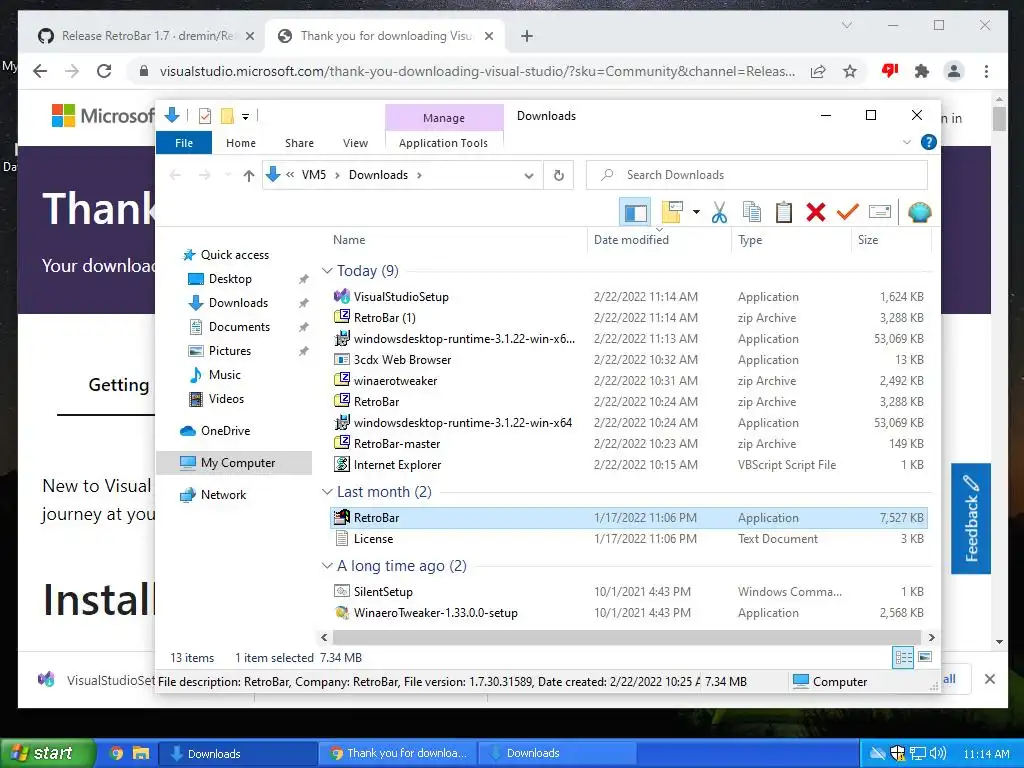Click the Start button
This screenshot has width=1024, height=768.
click(47, 753)
